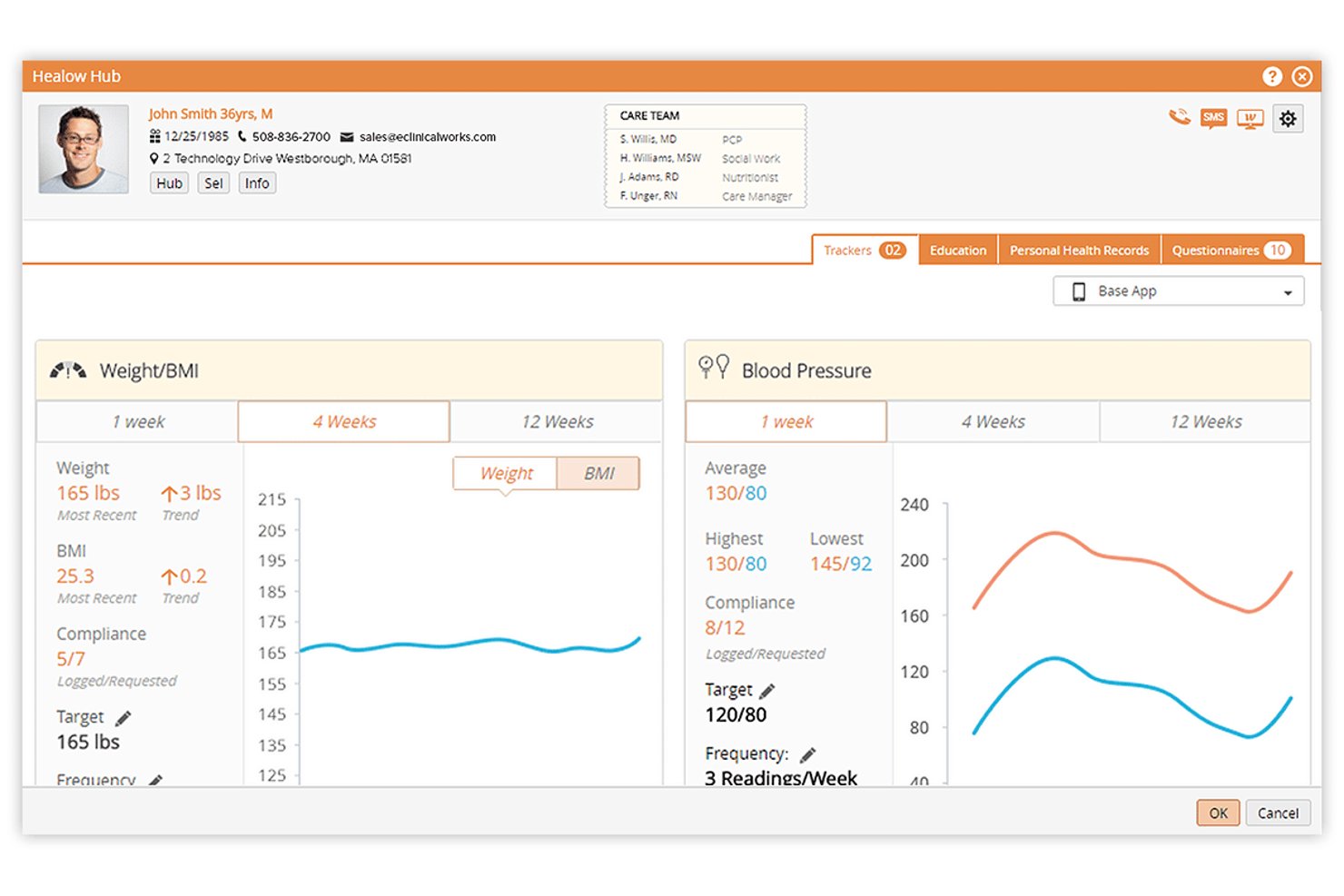Click the phone icon beside 508-836-2700
The height and width of the screenshot is (896, 1344).
(x=242, y=136)
